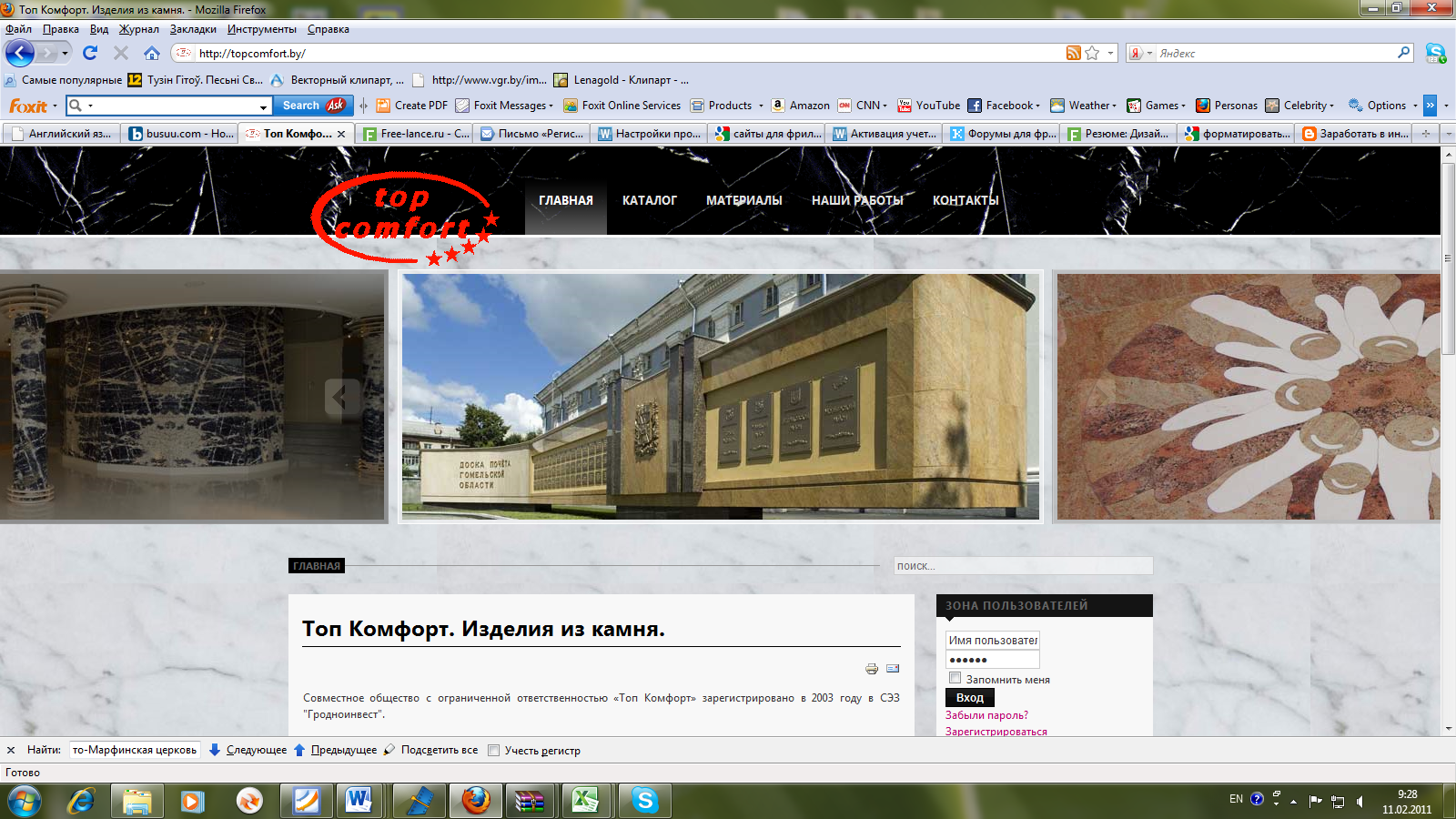
Task: Enable the Учесть регистр checkbox
Action: pos(494,751)
